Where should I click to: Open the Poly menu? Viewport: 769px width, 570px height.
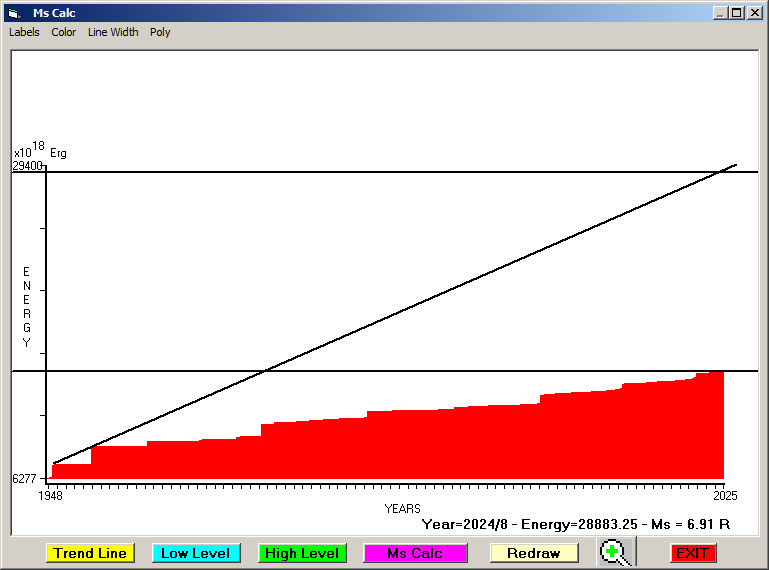tap(160, 32)
